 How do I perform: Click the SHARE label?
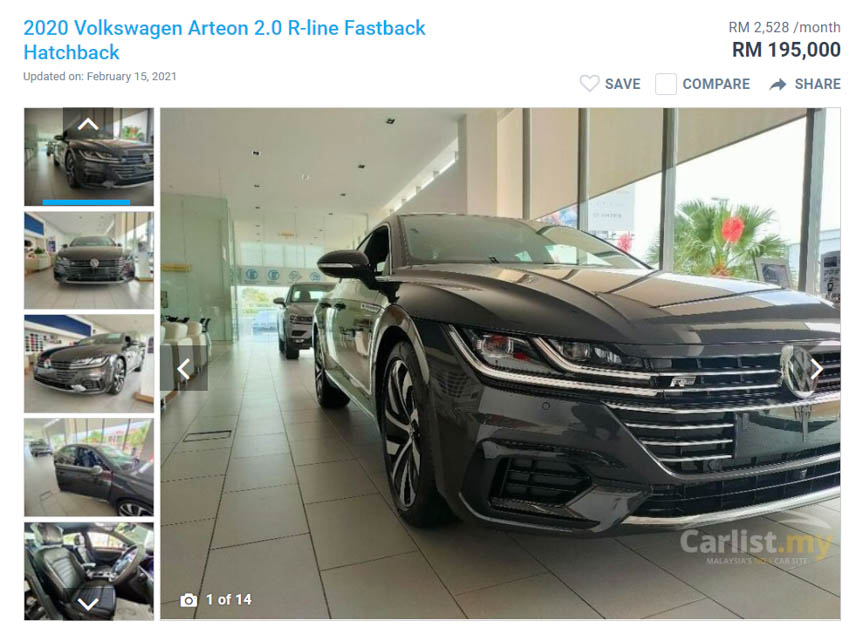coord(818,84)
